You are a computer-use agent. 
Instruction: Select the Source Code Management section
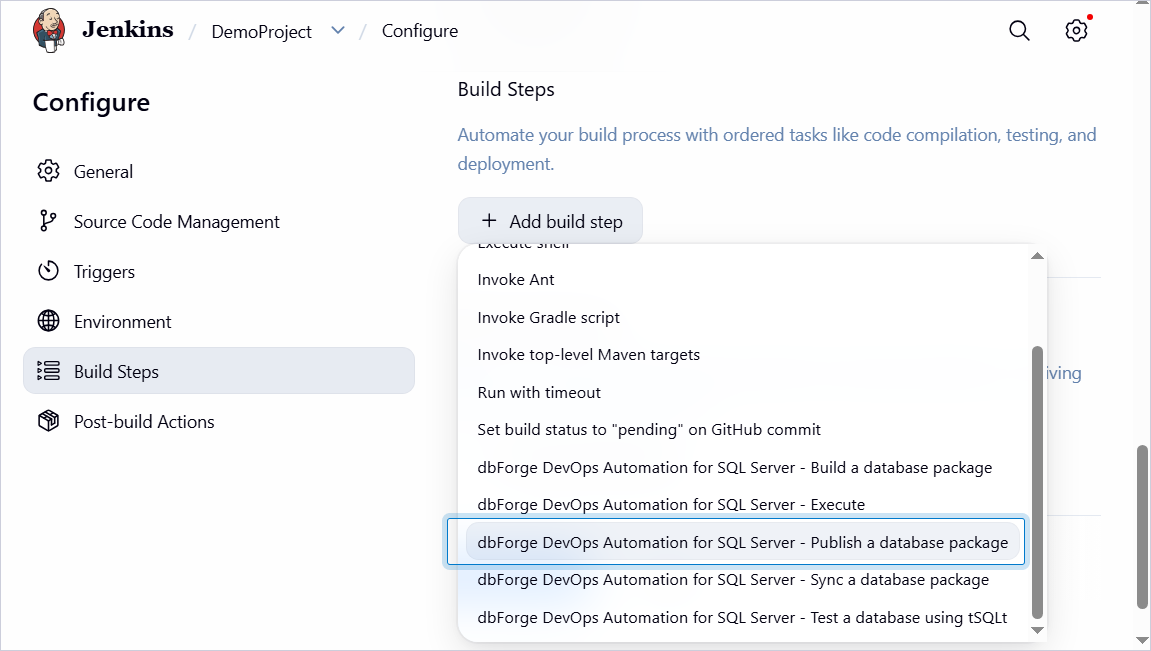pyautogui.click(x=219, y=221)
